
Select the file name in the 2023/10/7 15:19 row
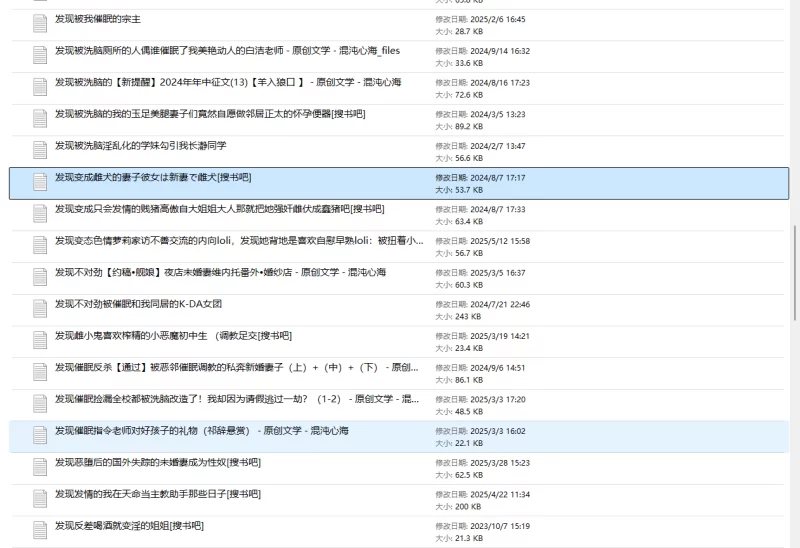[x=129, y=525]
